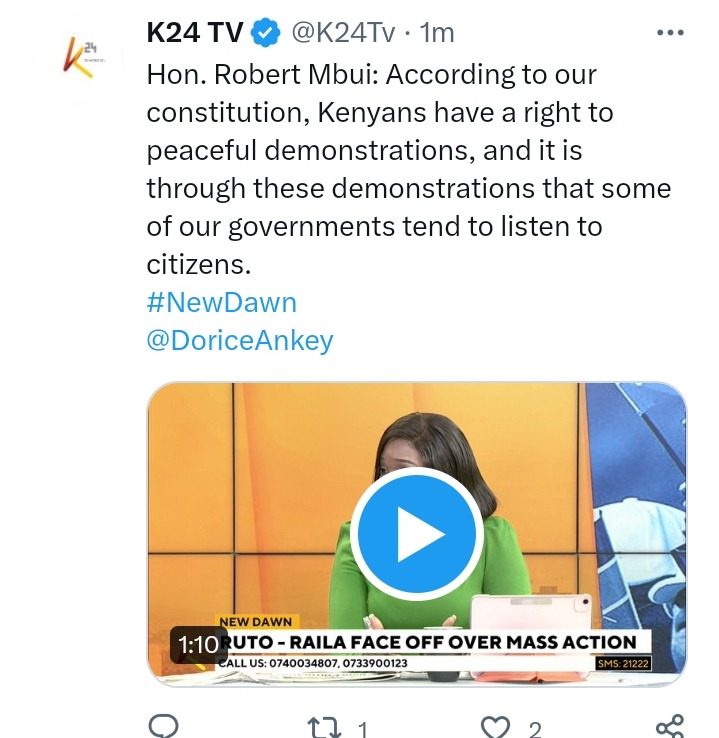Screen dimensions: 719x738
Task: Play the video with the blue play button
Action: tap(416, 533)
